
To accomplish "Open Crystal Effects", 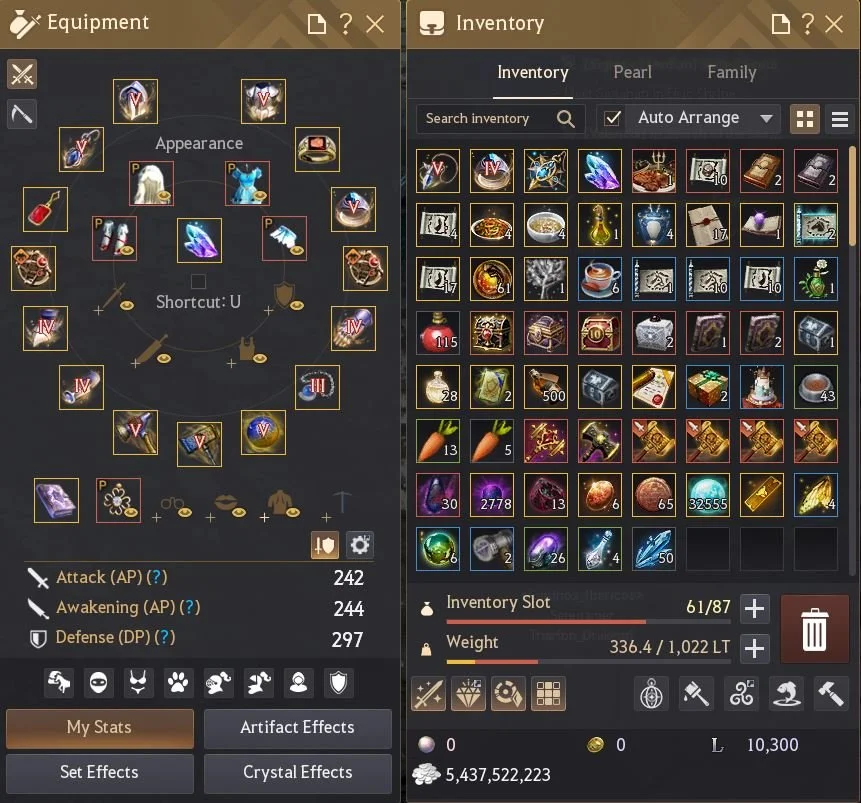I will (298, 773).
